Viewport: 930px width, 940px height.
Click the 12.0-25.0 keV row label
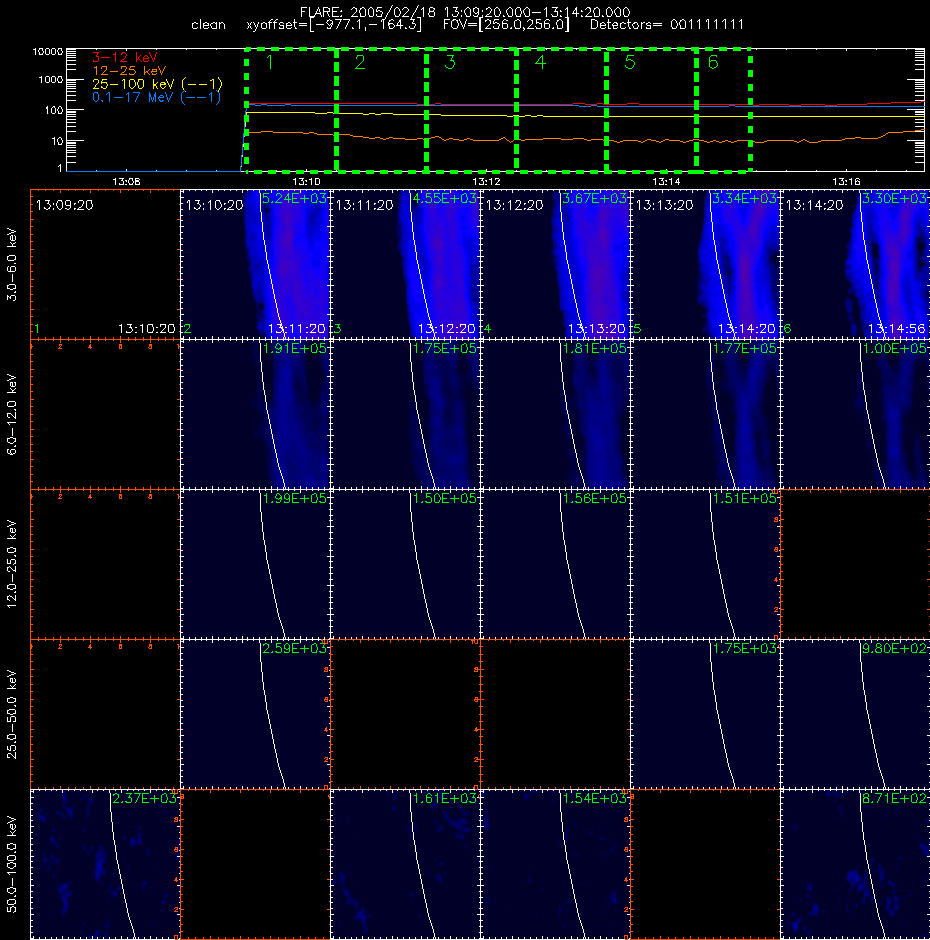pyautogui.click(x=12, y=564)
